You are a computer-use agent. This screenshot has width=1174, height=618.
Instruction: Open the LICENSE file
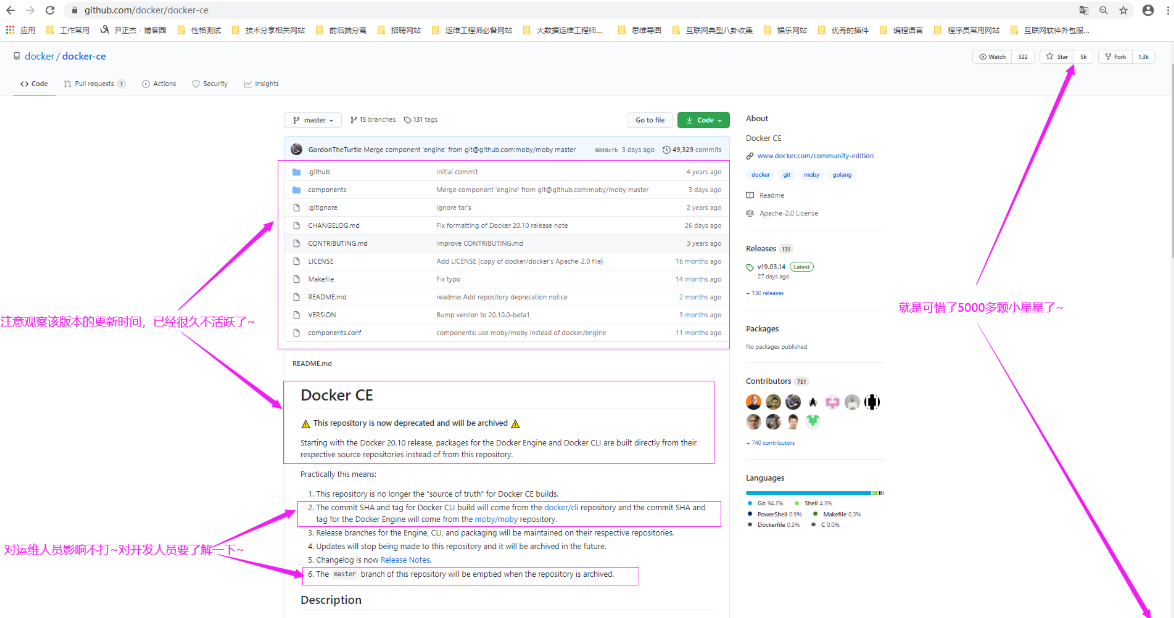(320, 261)
